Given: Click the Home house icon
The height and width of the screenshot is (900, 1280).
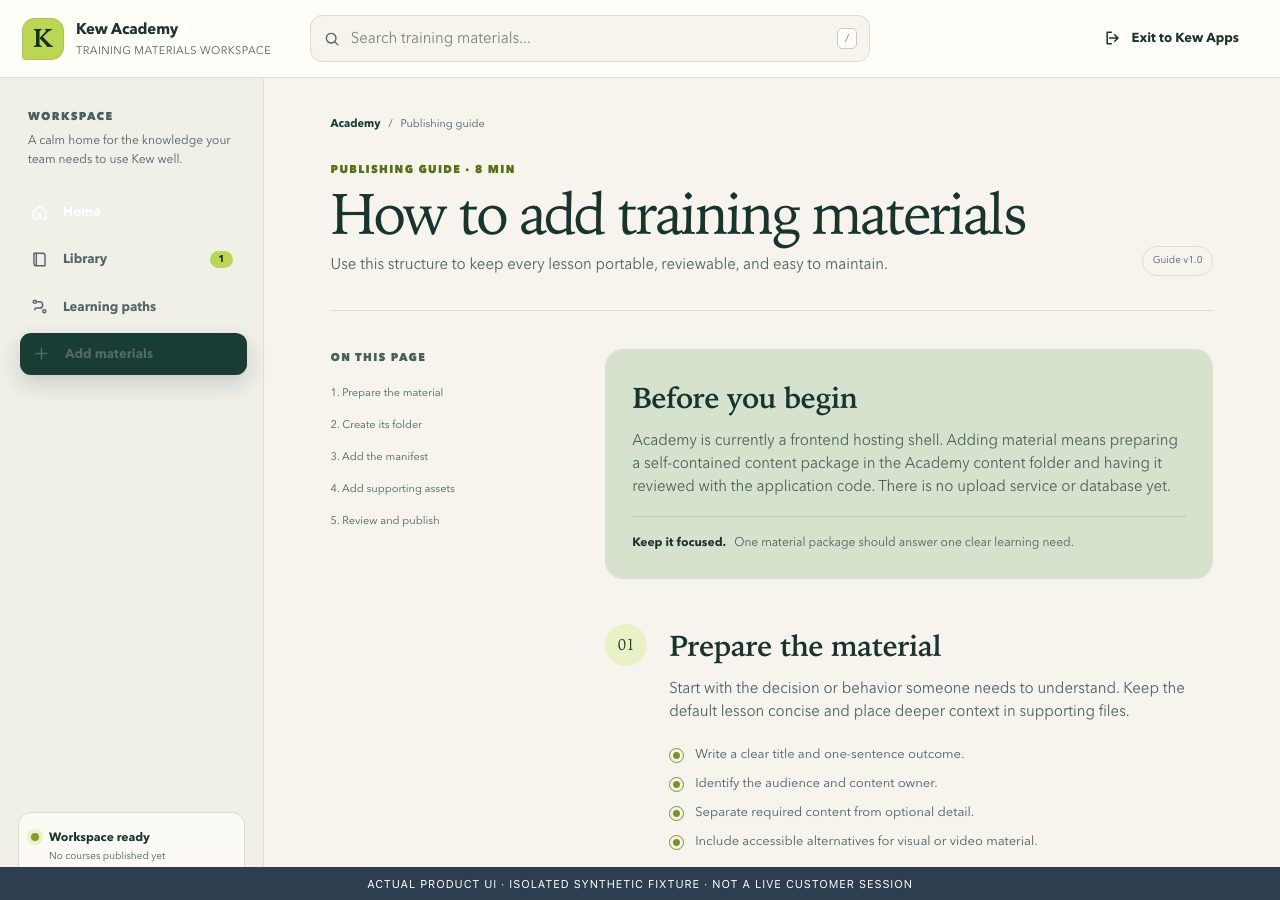Looking at the screenshot, I should [x=40, y=212].
